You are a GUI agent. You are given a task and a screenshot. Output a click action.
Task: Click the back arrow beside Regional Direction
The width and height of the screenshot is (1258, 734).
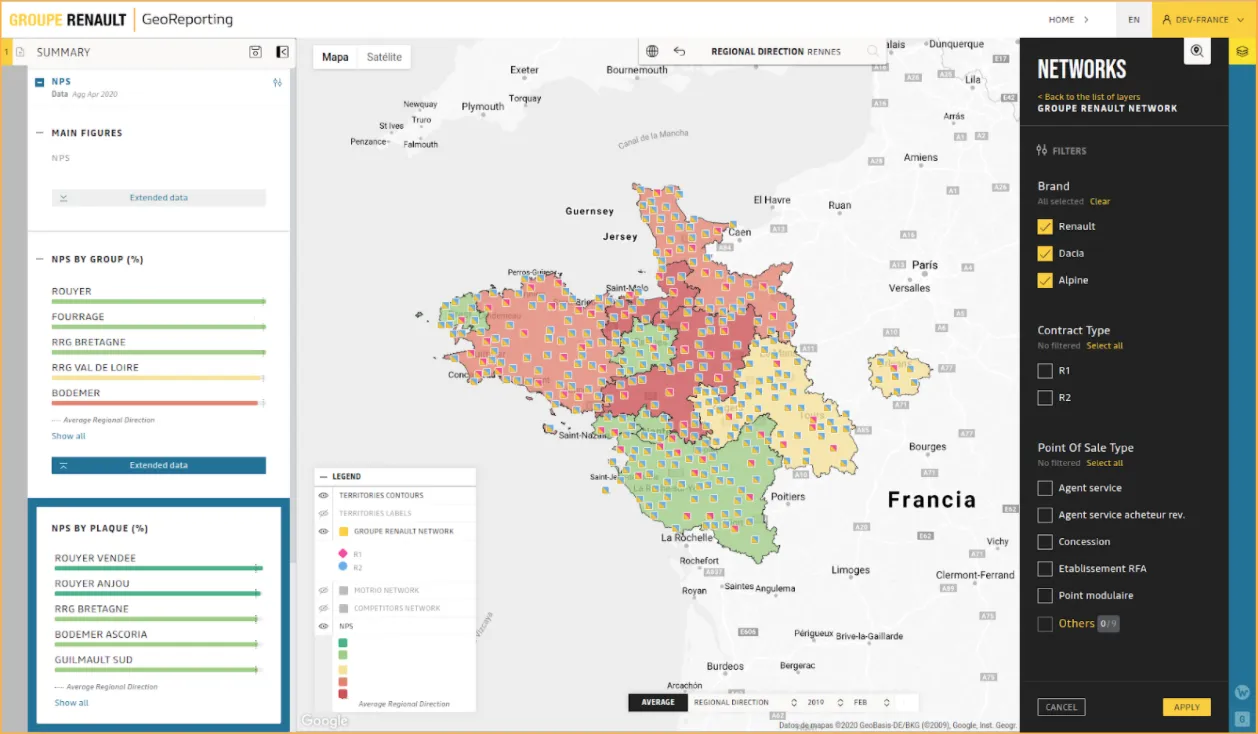tap(680, 51)
